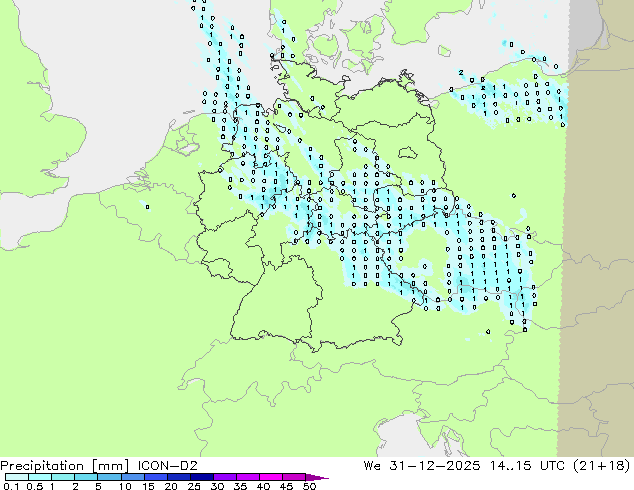Click the '0.5' legend scale label
The height and width of the screenshot is (490, 634).
(x=35, y=486)
